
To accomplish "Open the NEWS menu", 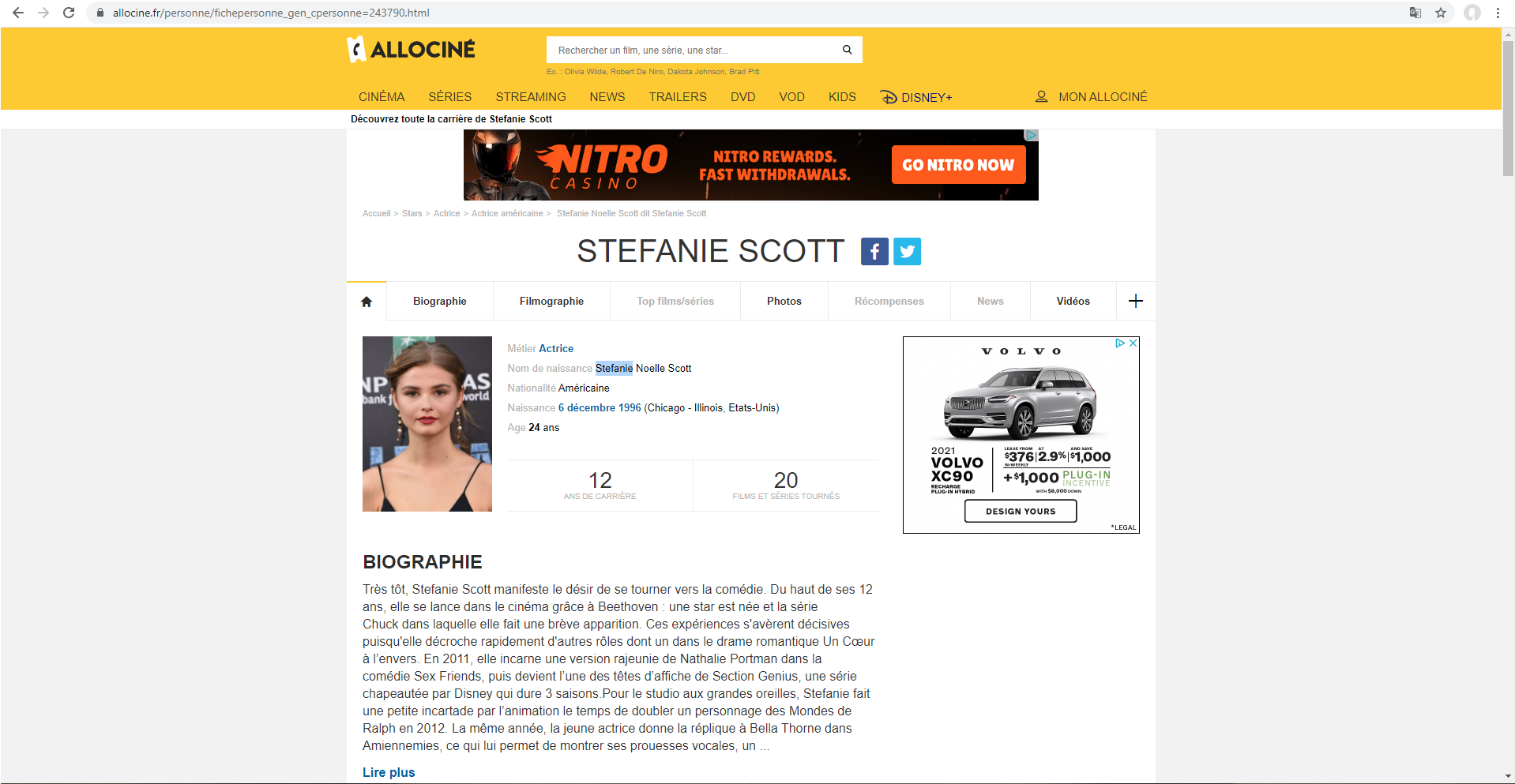I will coord(607,96).
